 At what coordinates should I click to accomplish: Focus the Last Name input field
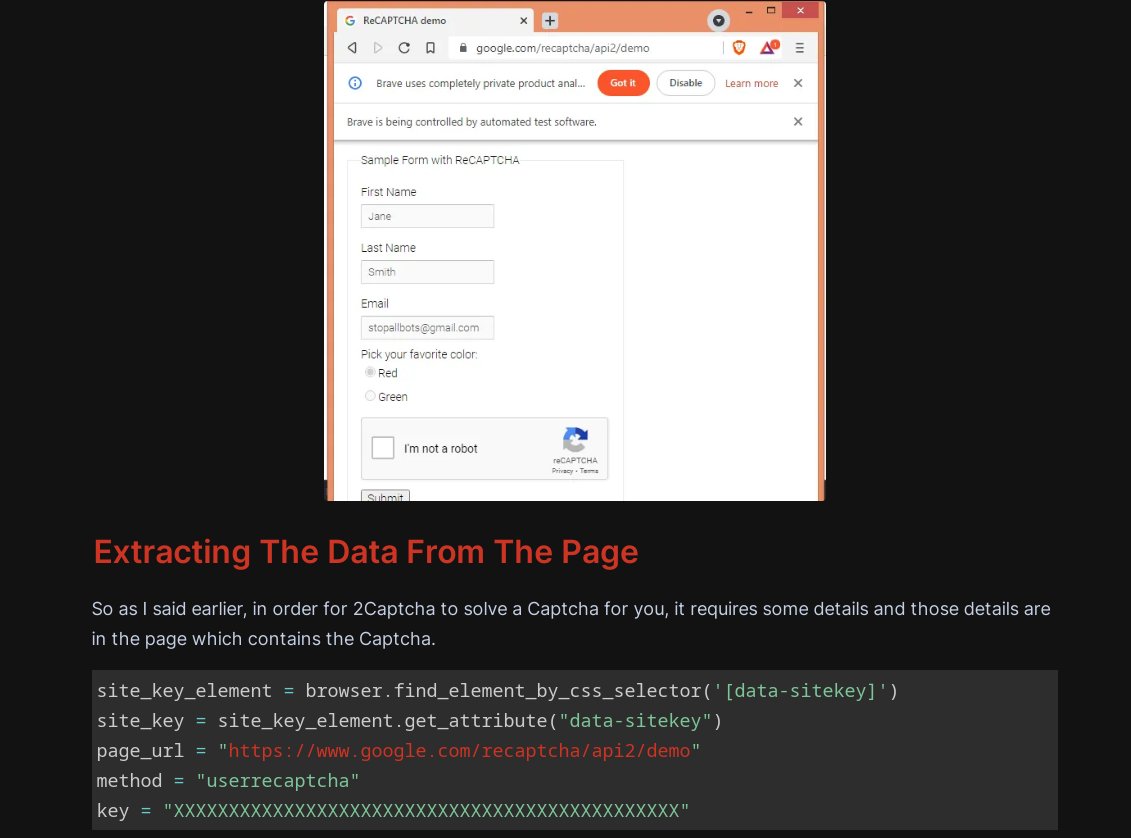[427, 272]
